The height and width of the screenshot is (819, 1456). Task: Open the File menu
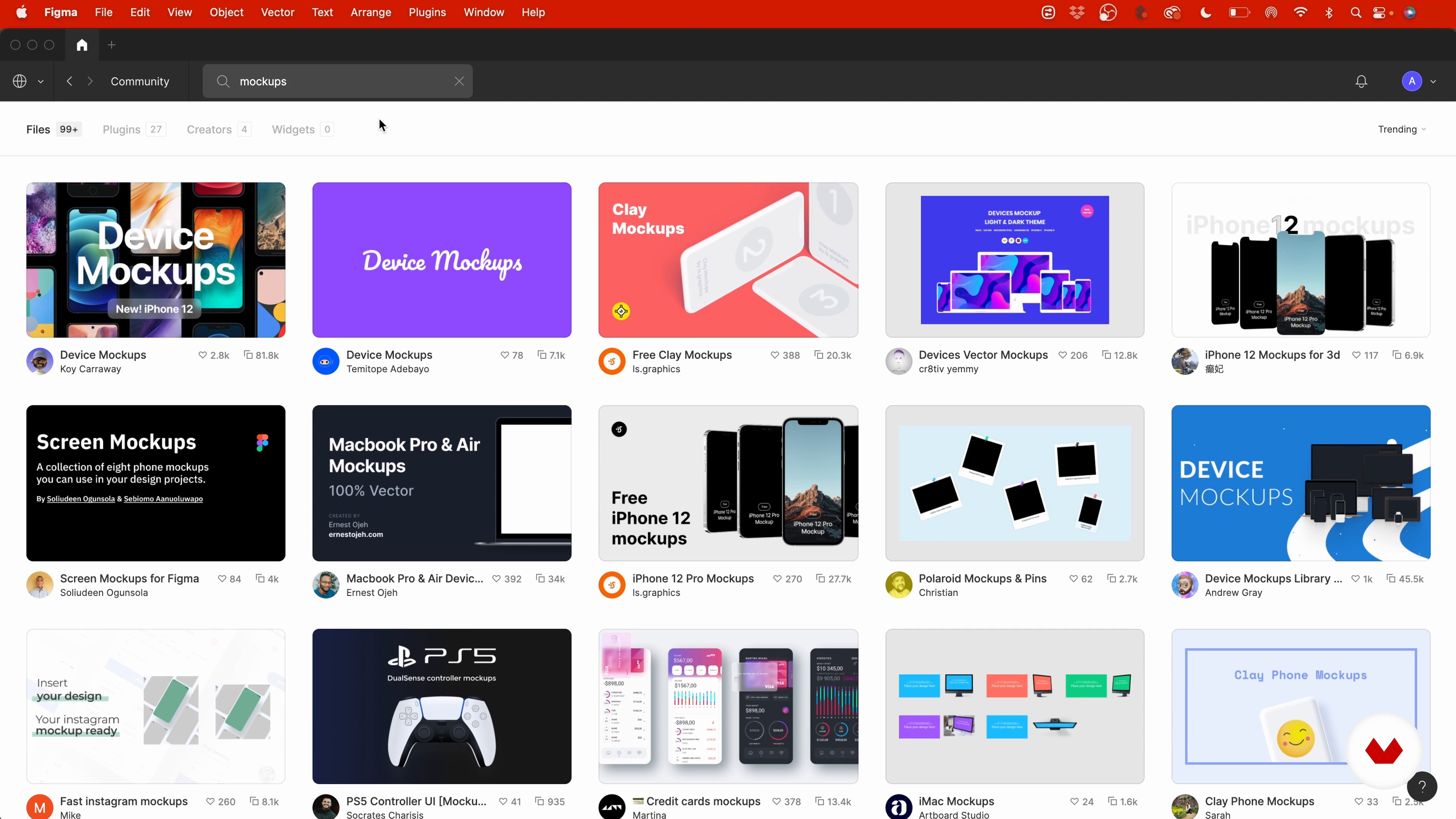104,13
